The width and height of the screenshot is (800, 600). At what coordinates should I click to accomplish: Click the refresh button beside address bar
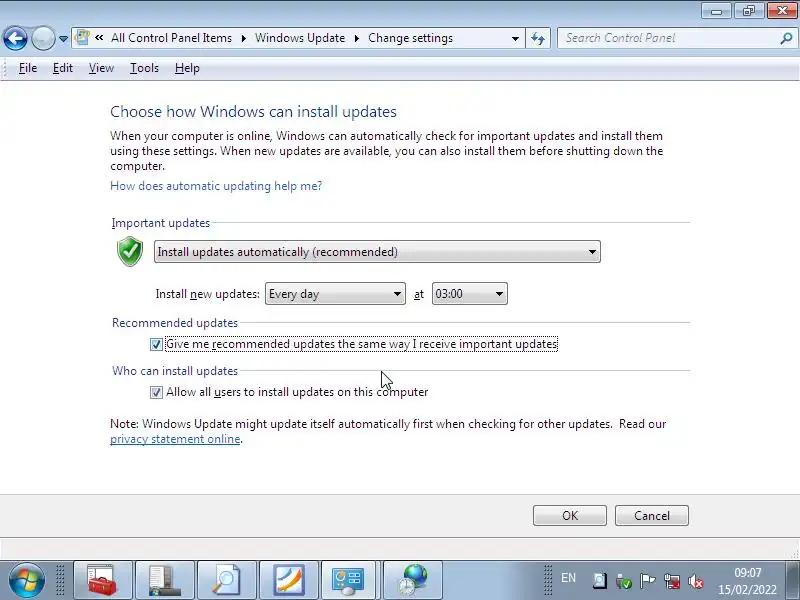point(538,38)
